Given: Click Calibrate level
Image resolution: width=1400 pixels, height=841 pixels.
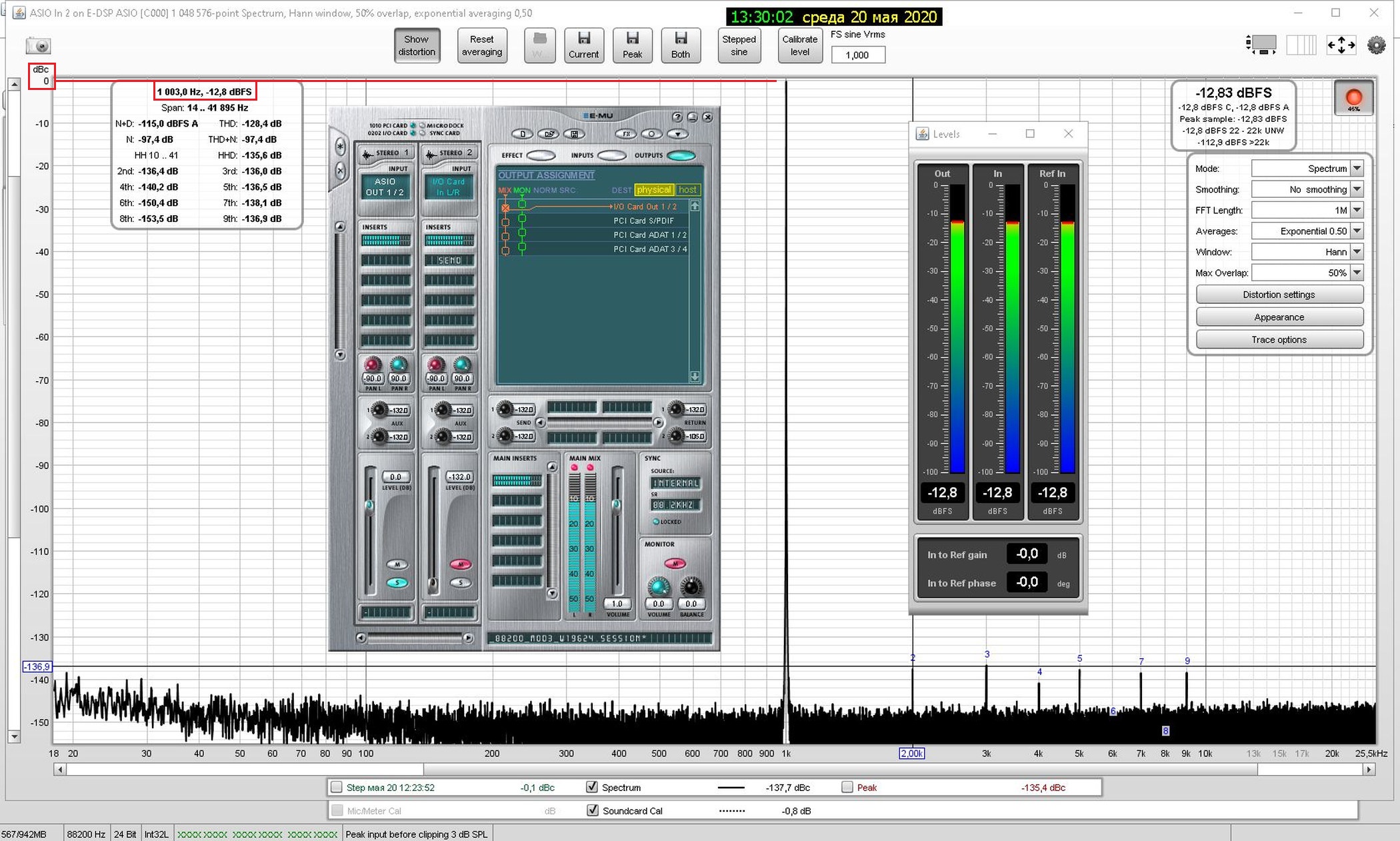Looking at the screenshot, I should pos(799,45).
